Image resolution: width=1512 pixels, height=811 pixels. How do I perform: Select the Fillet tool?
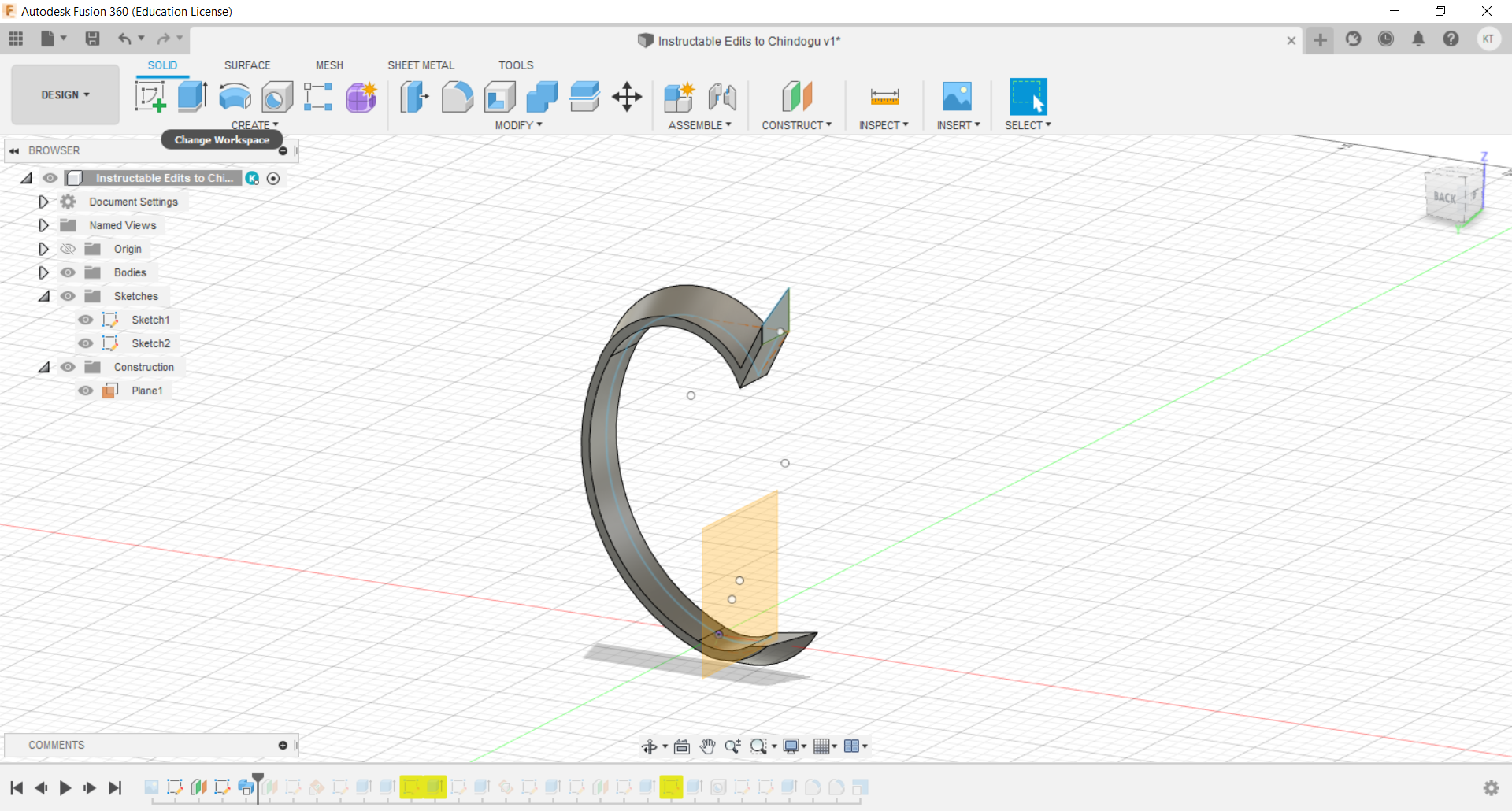point(457,97)
